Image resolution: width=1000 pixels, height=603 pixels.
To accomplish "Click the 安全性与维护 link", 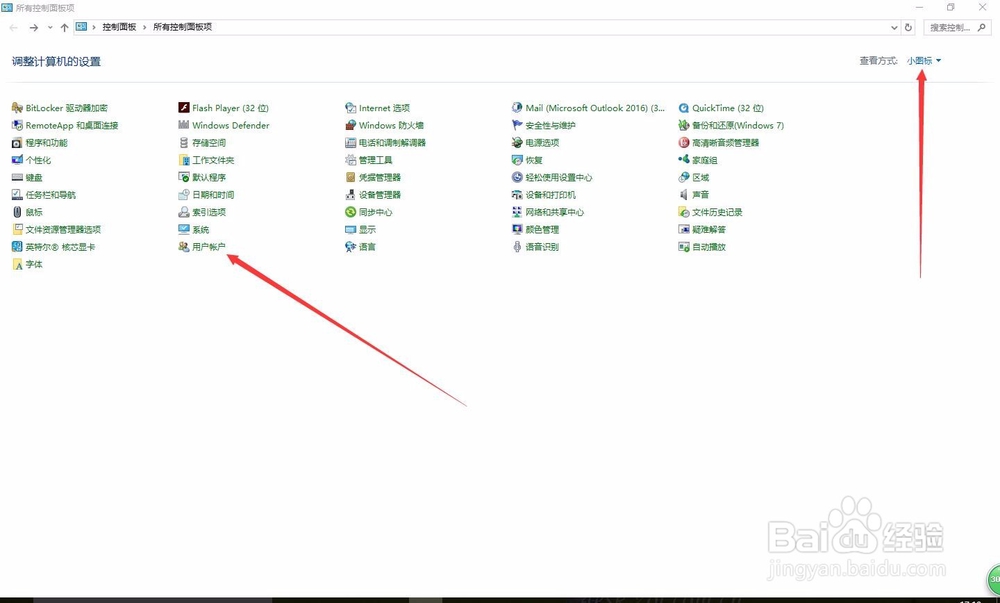I will pyautogui.click(x=550, y=126).
